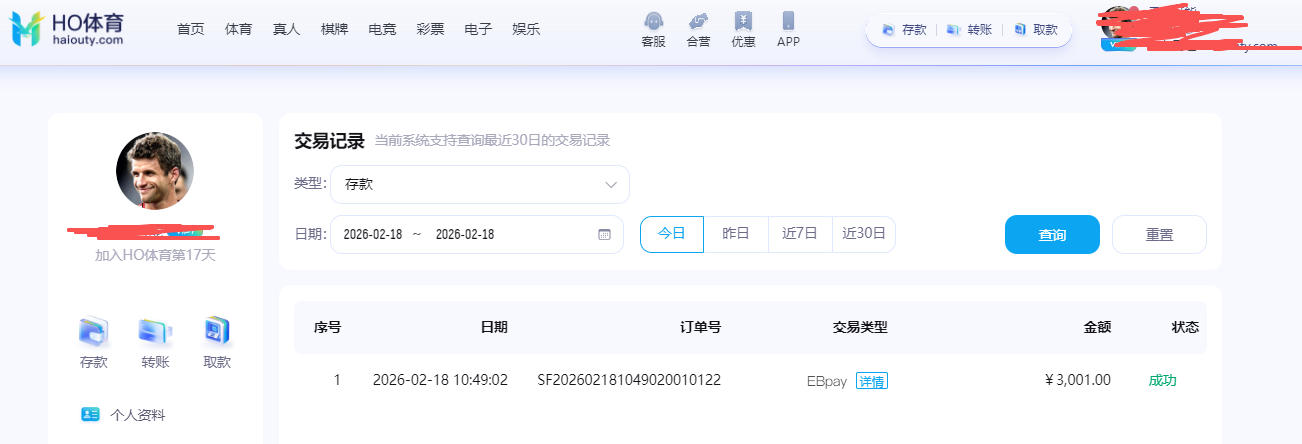This screenshot has width=1302, height=444.
Task: Click the sidebar 存款 deposit icon
Action: (x=93, y=331)
